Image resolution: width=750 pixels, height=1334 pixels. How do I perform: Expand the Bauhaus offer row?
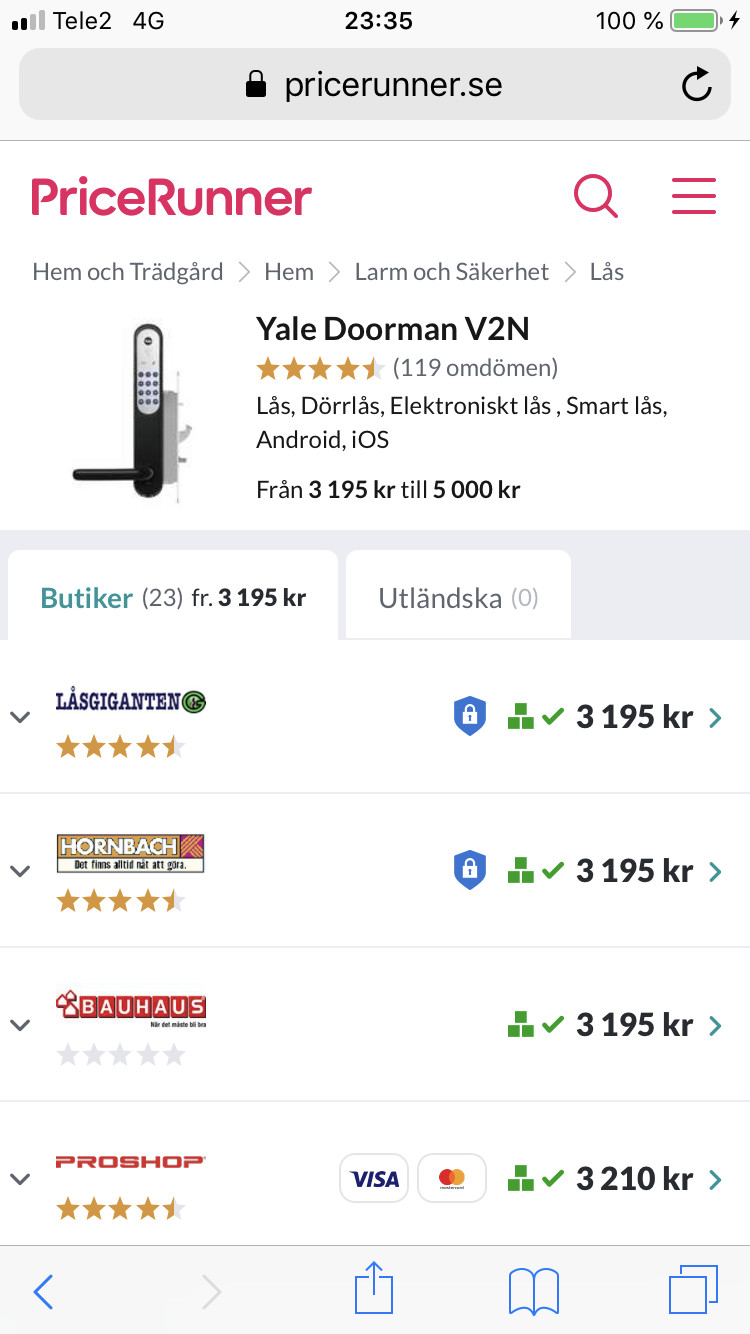tap(20, 1025)
